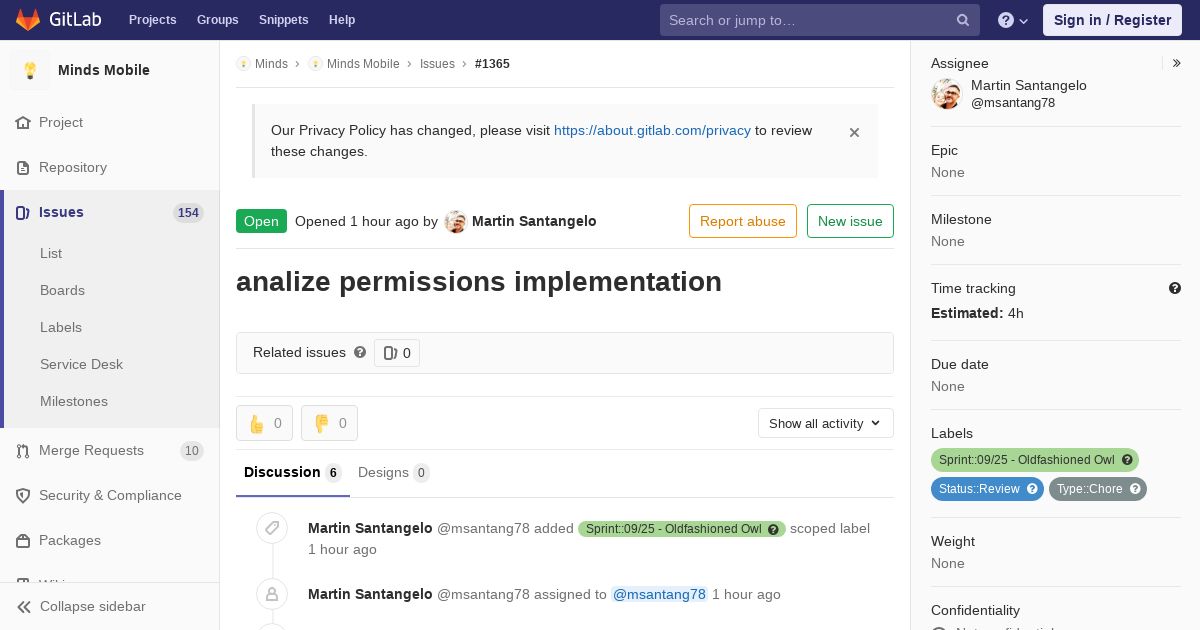Click the Time tracking help icon

click(x=1175, y=288)
